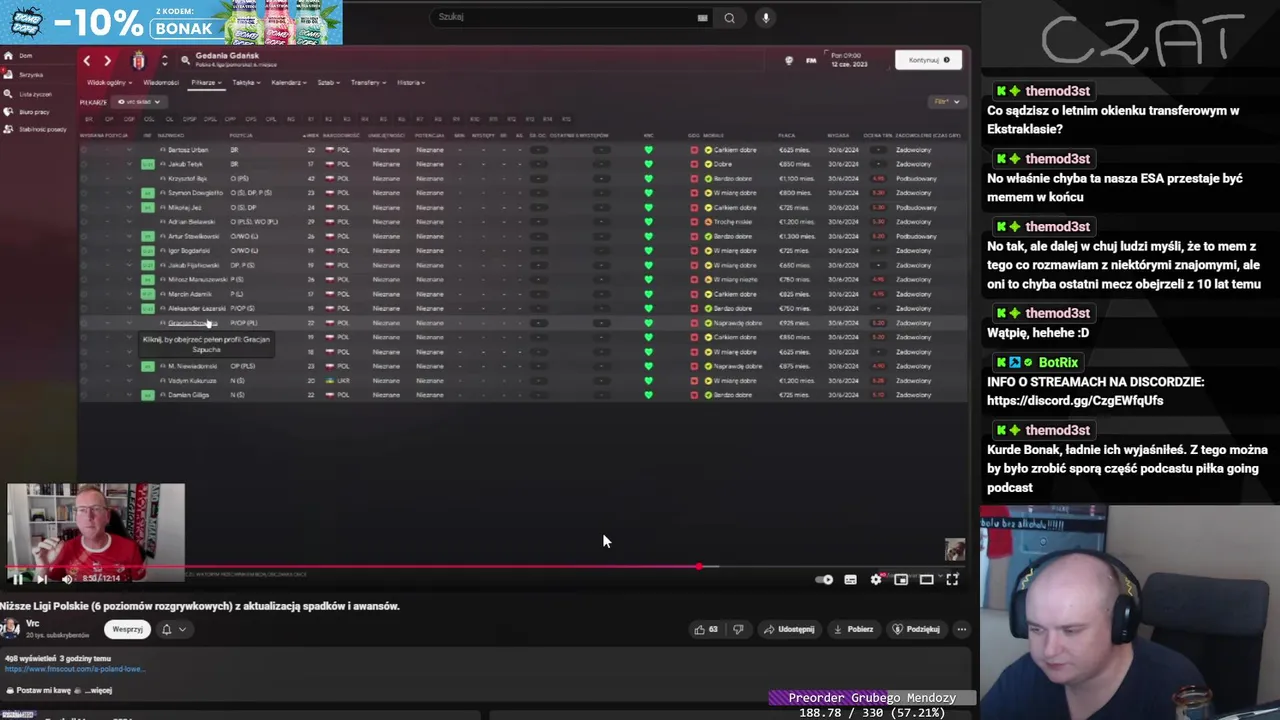Open the Gedania Gdańsk club badge

138,60
